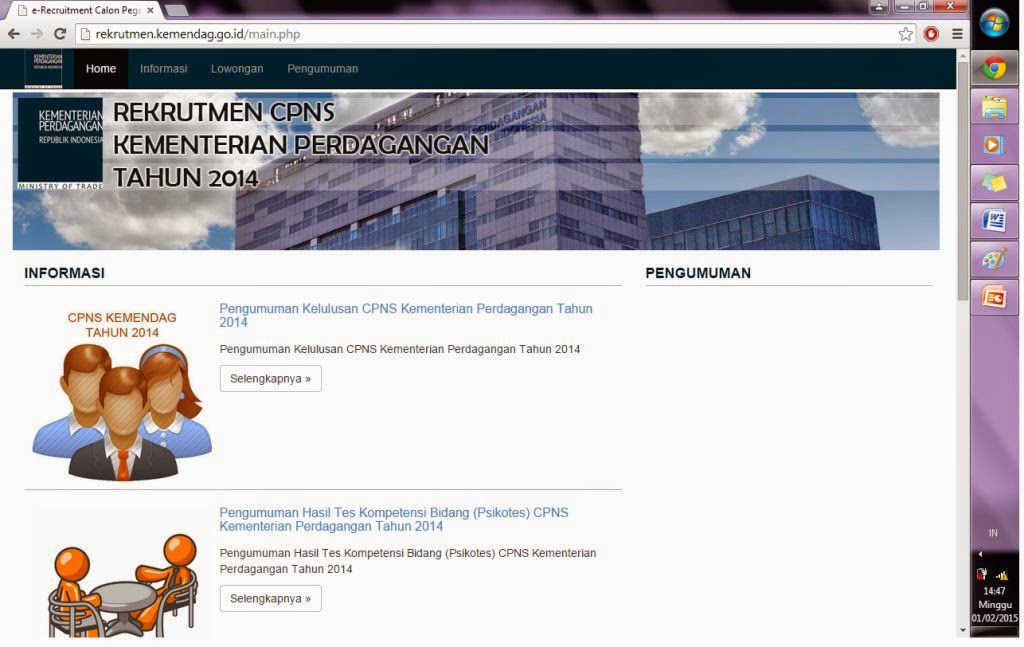The width and height of the screenshot is (1024, 647).
Task: Click the red extension icon in toolbar
Action: 931,34
